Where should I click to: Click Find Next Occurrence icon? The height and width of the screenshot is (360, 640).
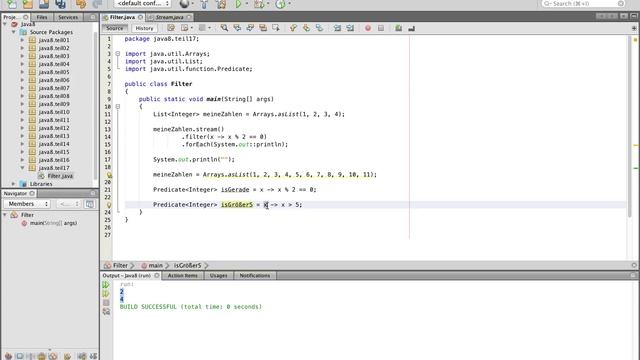[250, 28]
